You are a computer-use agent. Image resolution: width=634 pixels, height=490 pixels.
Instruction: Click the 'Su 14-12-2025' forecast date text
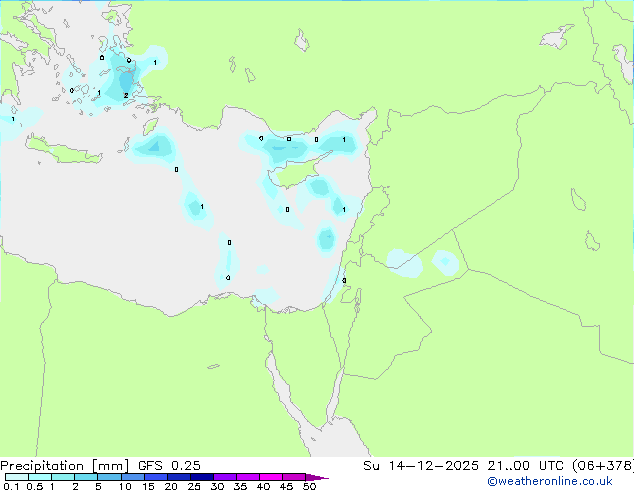421,466
